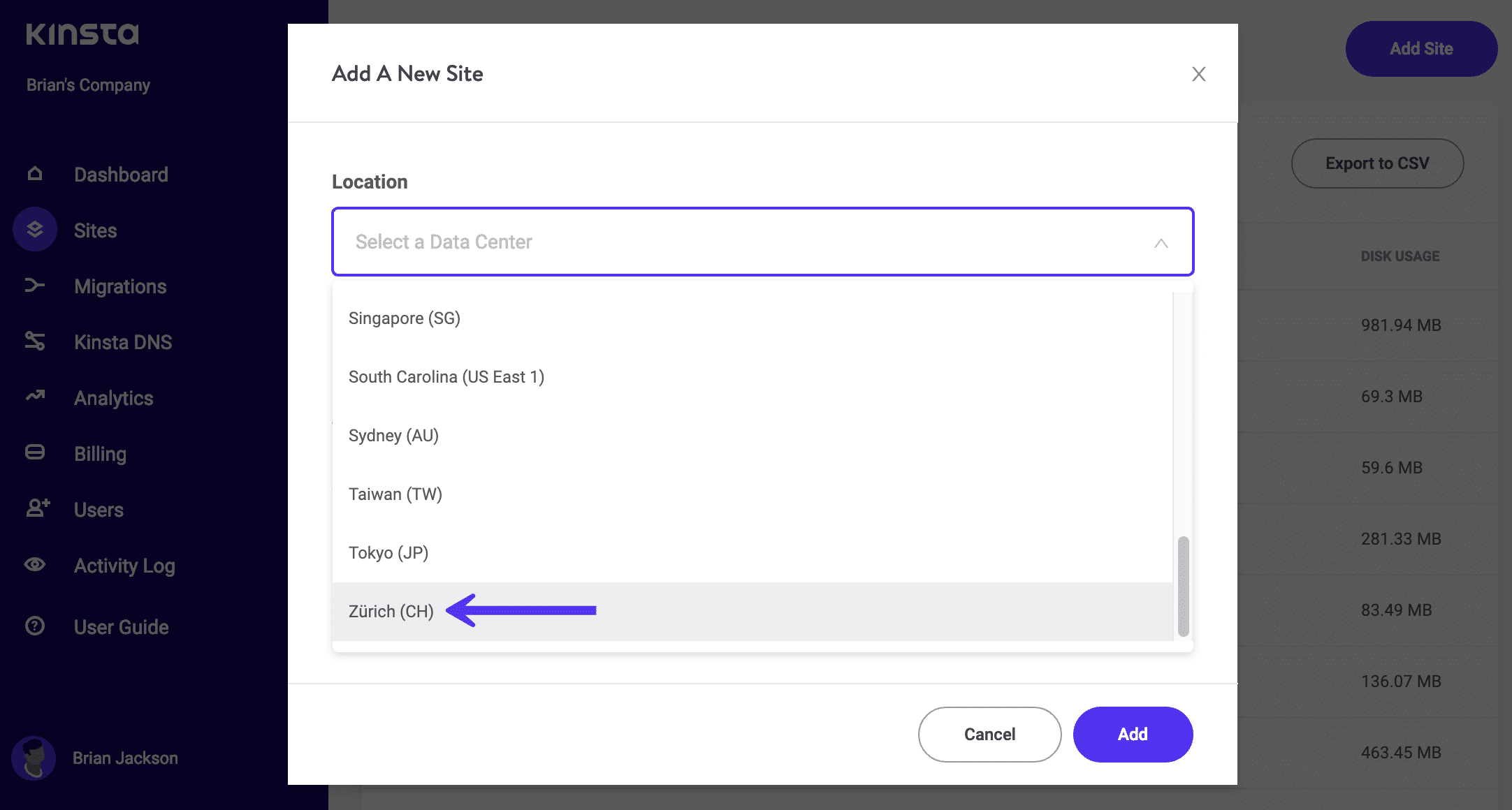This screenshot has height=810, width=1512.
Task: Click the Sites sidebar icon
Action: (x=35, y=230)
